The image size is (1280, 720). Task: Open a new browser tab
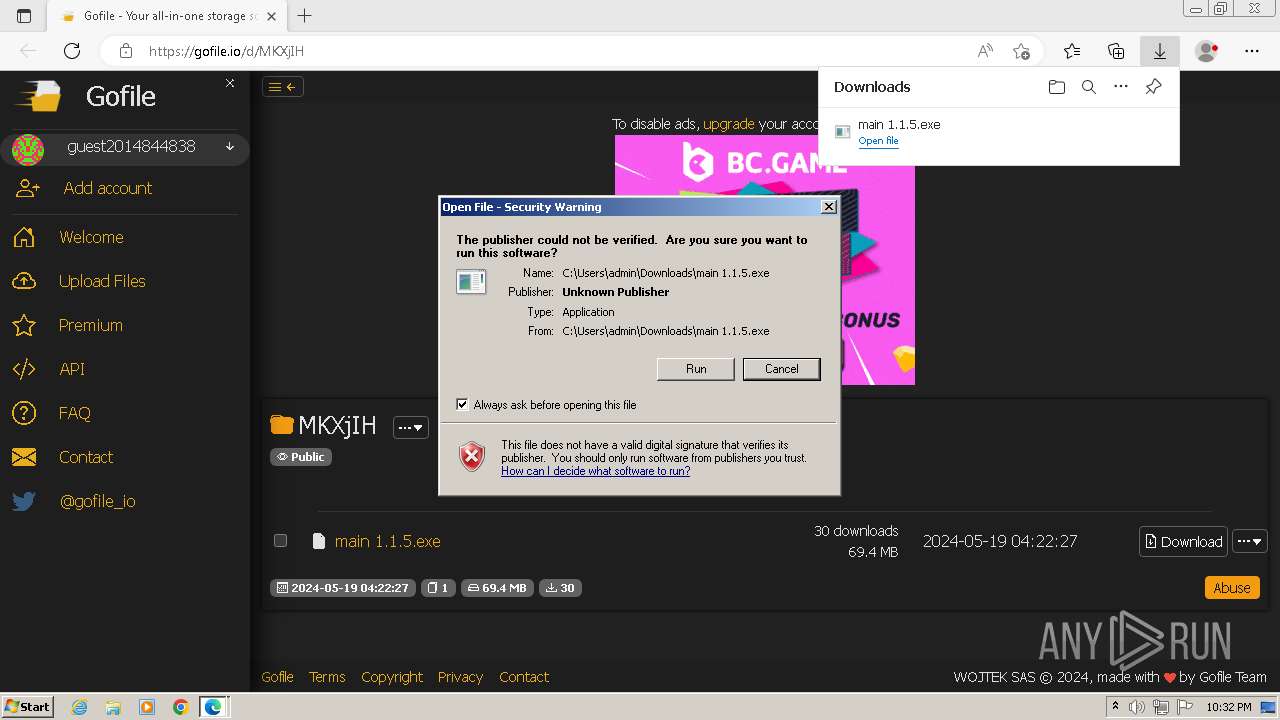coord(305,16)
